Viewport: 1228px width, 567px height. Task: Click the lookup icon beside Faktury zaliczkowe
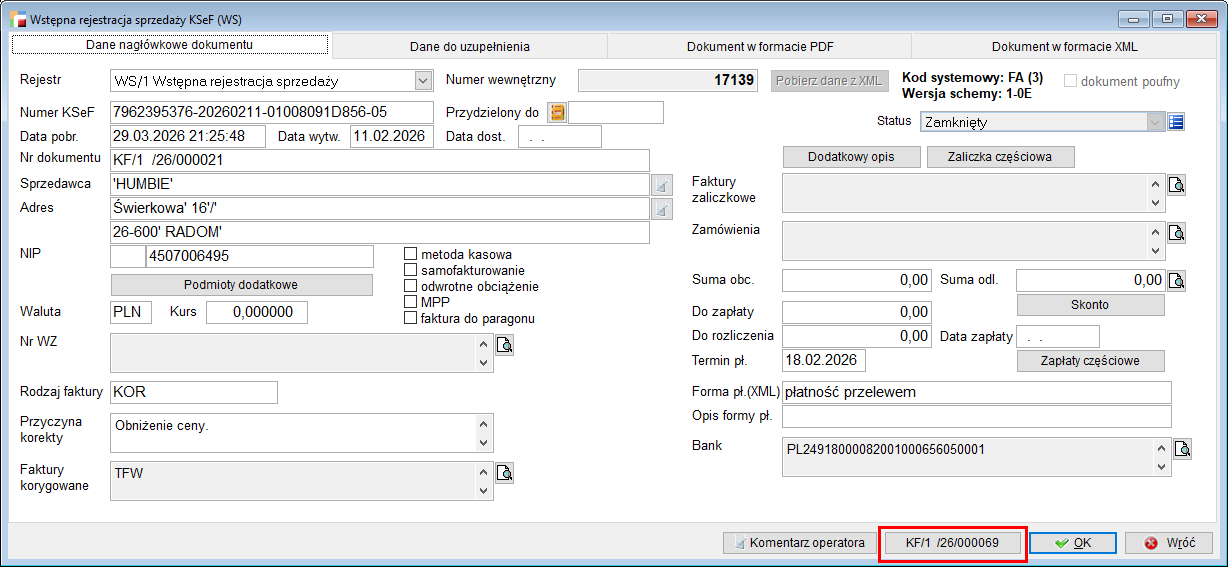coord(1177,185)
